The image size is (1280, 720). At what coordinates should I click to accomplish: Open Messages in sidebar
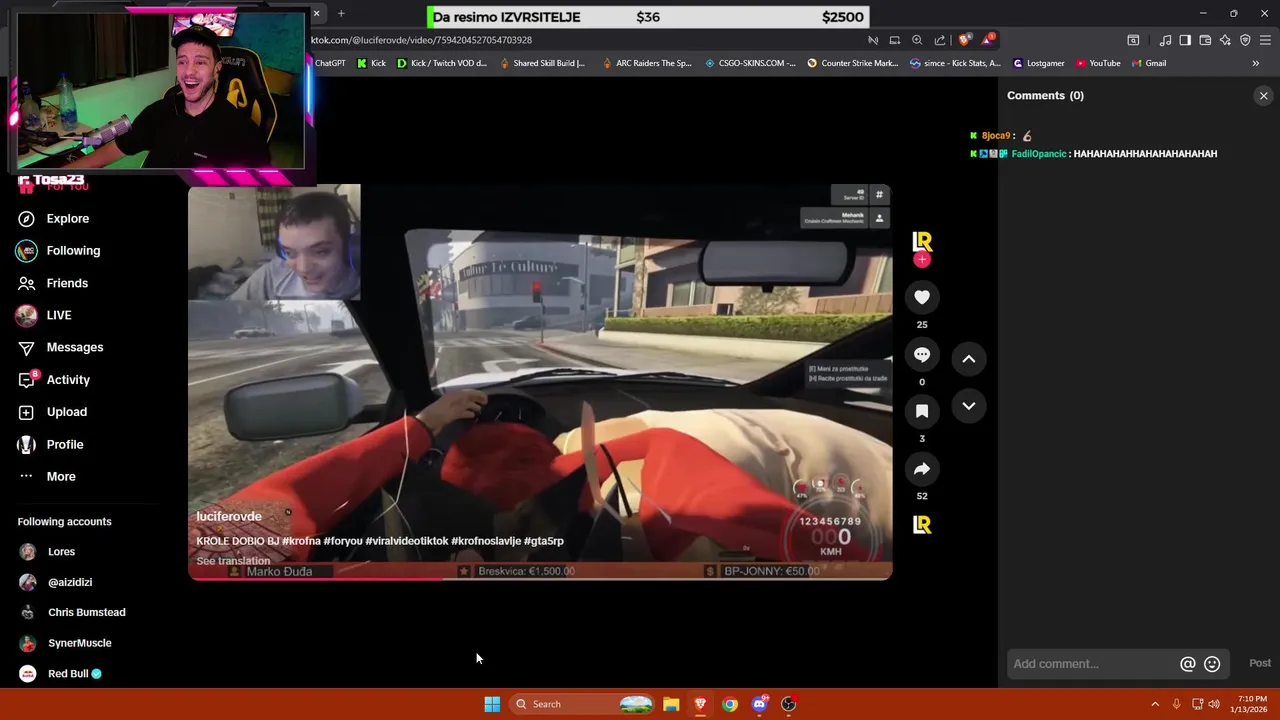[x=75, y=347]
